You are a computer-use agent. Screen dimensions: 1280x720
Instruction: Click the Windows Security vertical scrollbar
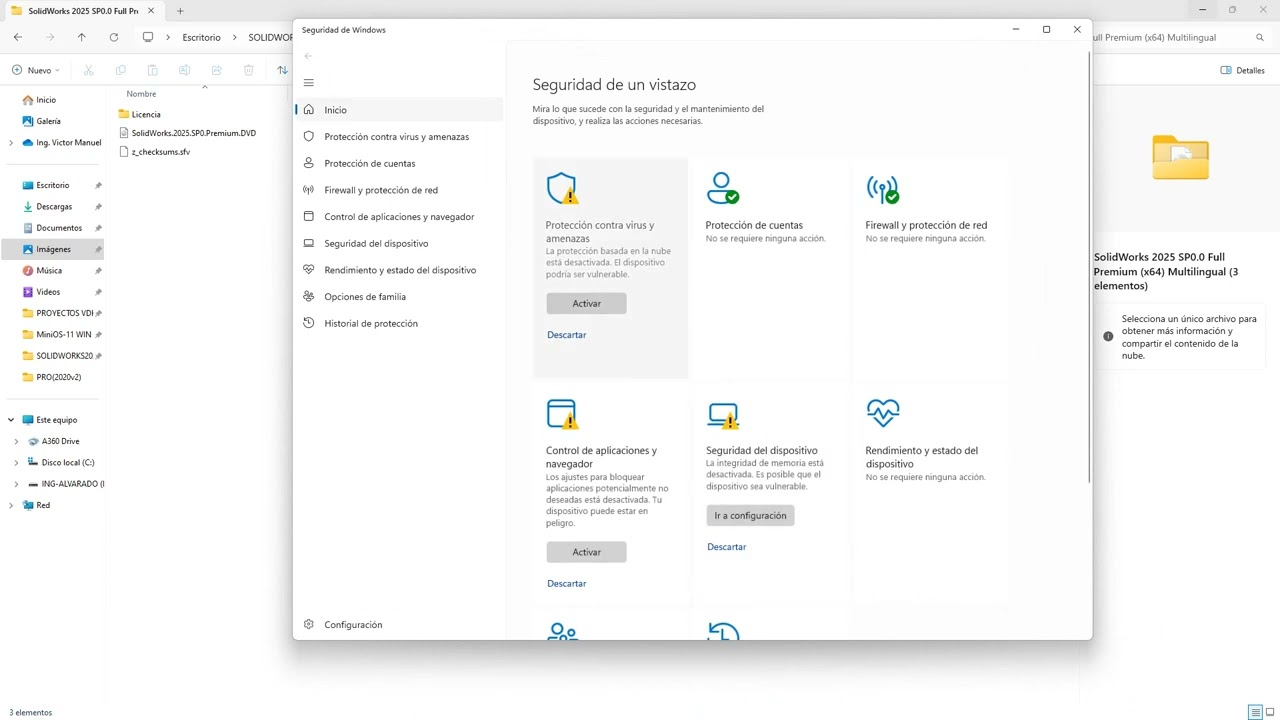click(1089, 267)
